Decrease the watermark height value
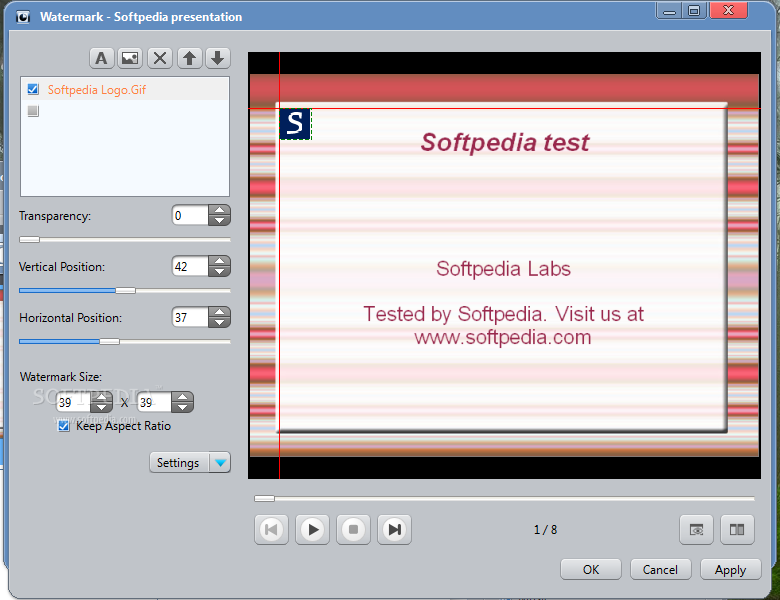This screenshot has width=780, height=600. pyautogui.click(x=183, y=407)
